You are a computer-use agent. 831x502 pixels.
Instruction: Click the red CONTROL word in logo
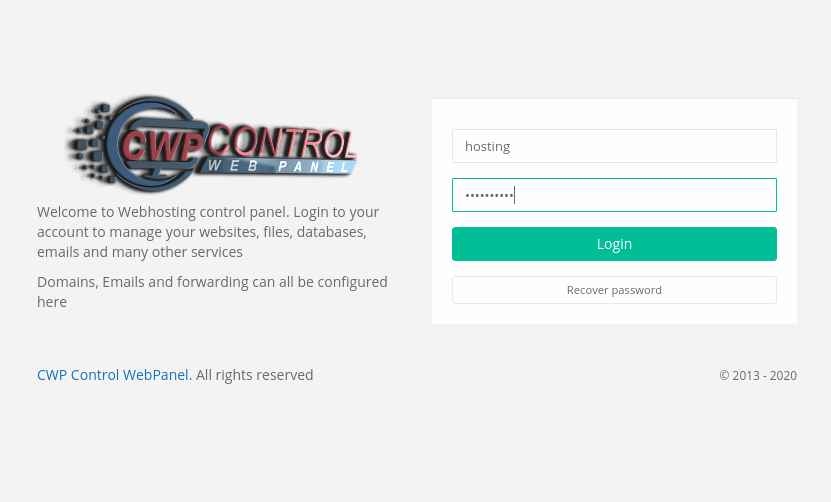(281, 141)
